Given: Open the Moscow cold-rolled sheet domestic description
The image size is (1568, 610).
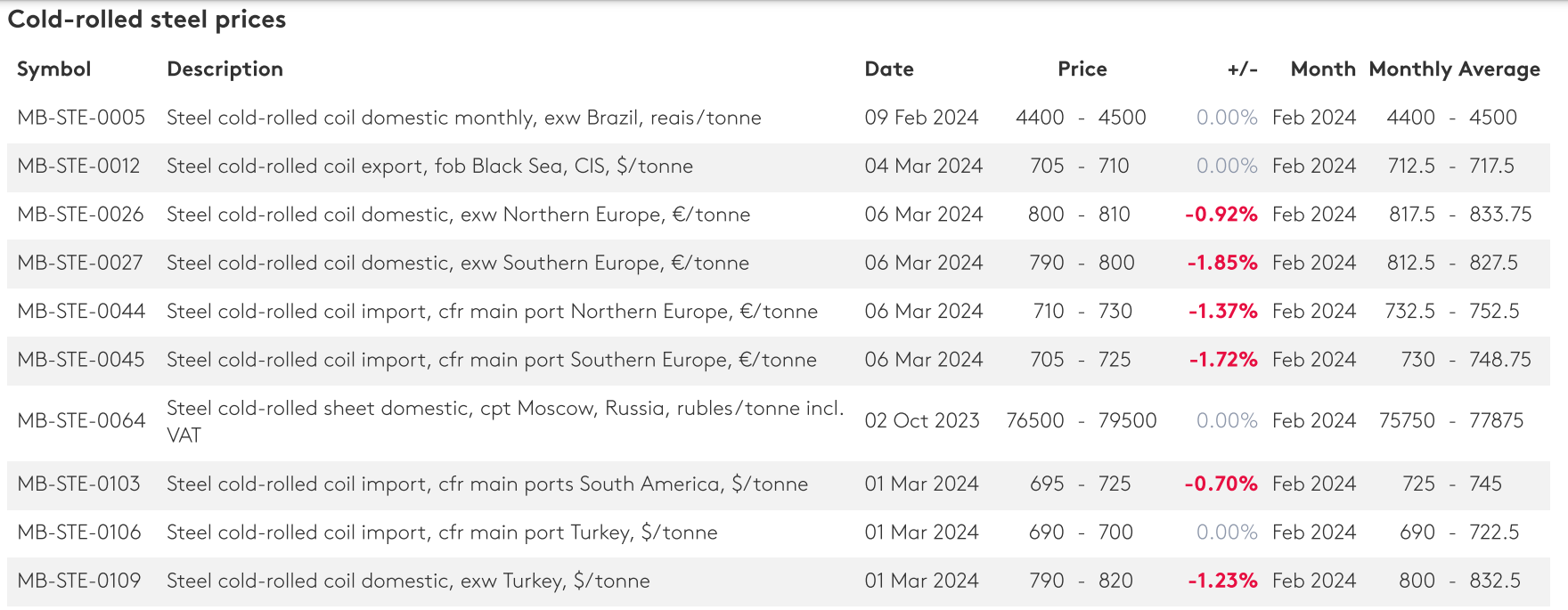Looking at the screenshot, I should (x=504, y=409).
